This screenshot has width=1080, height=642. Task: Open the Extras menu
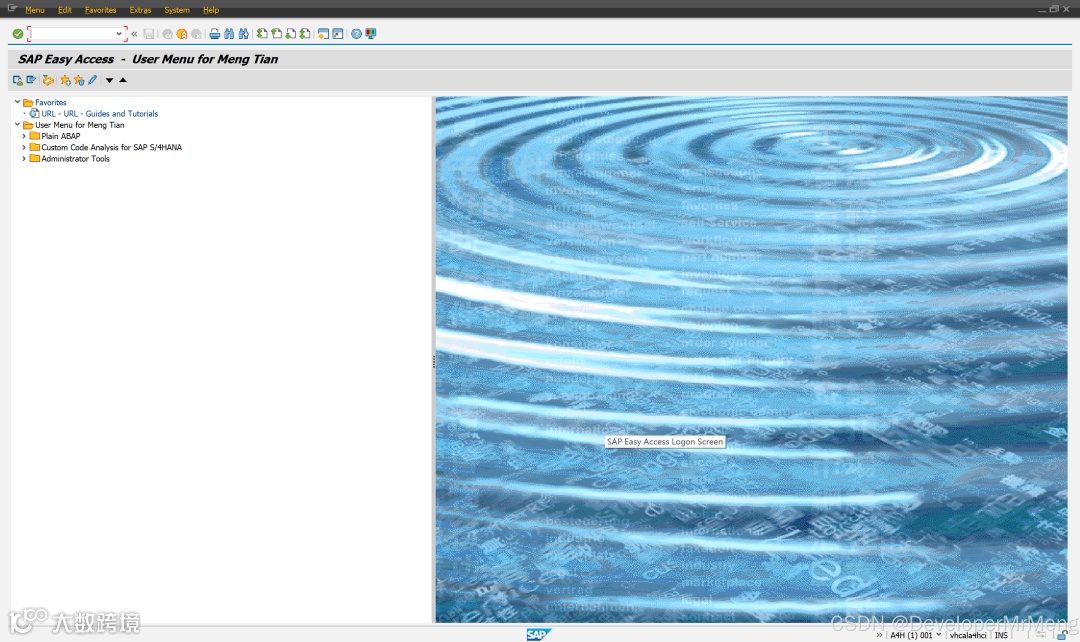[x=140, y=10]
